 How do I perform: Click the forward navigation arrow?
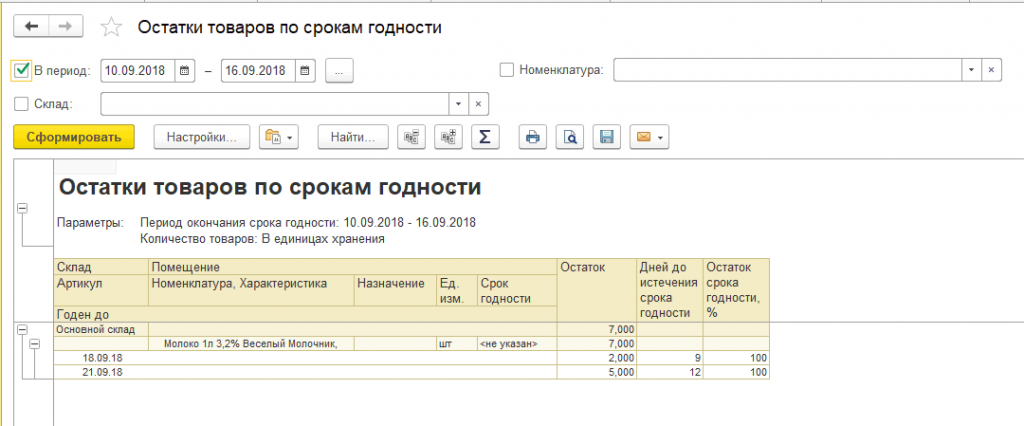(x=65, y=26)
